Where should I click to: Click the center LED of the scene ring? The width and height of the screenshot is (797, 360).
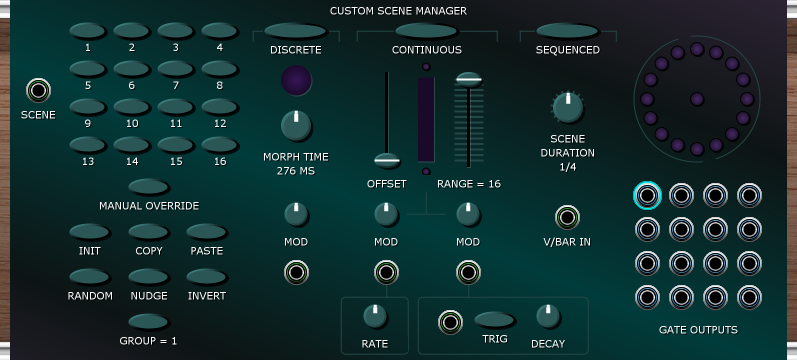(x=697, y=99)
